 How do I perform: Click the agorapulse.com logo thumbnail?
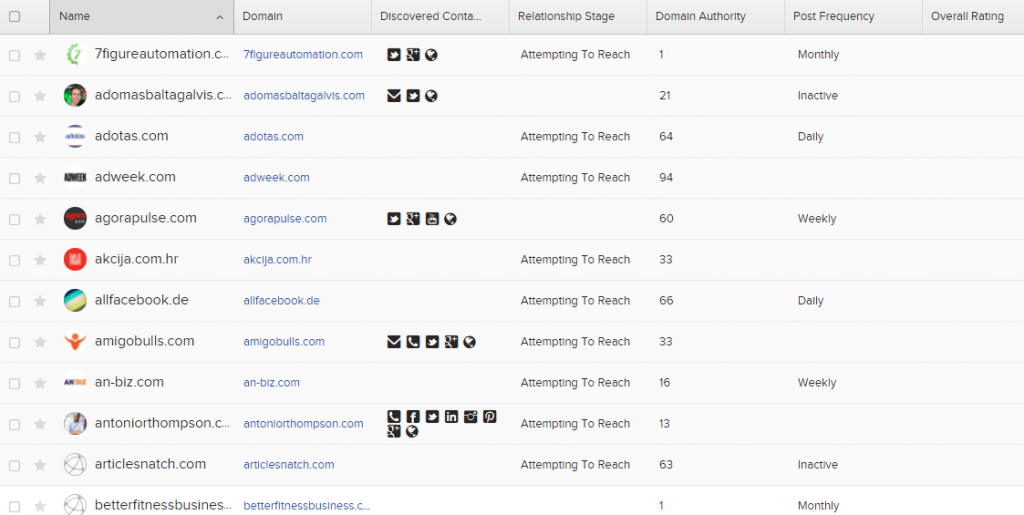click(75, 218)
